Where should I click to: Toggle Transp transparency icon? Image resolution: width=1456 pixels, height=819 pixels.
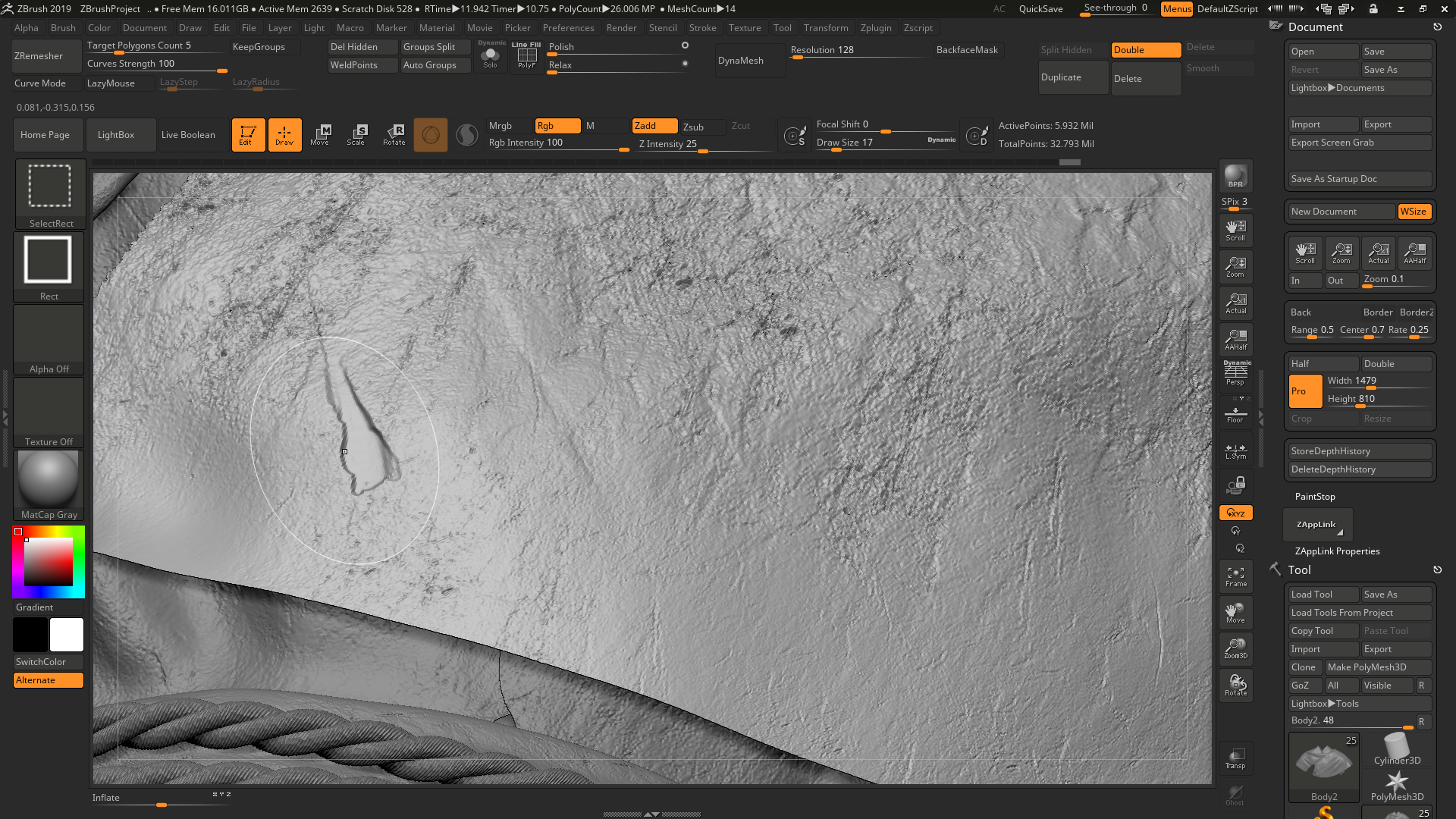coord(1235,758)
